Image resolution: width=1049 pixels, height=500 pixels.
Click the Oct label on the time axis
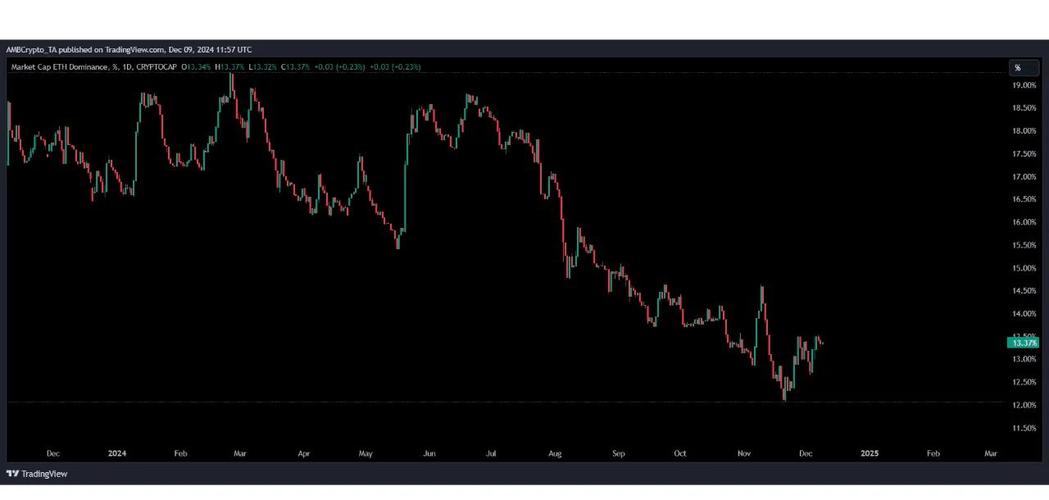(680, 453)
